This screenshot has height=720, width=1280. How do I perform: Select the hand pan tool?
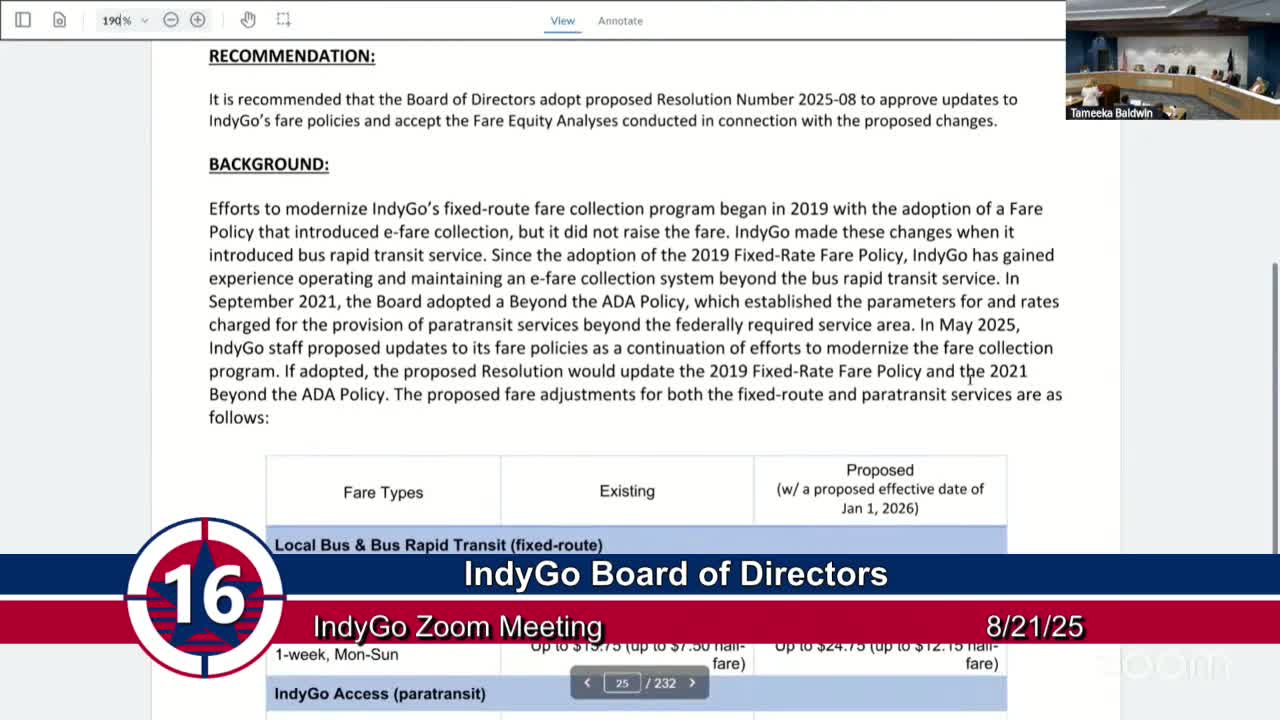coord(248,20)
